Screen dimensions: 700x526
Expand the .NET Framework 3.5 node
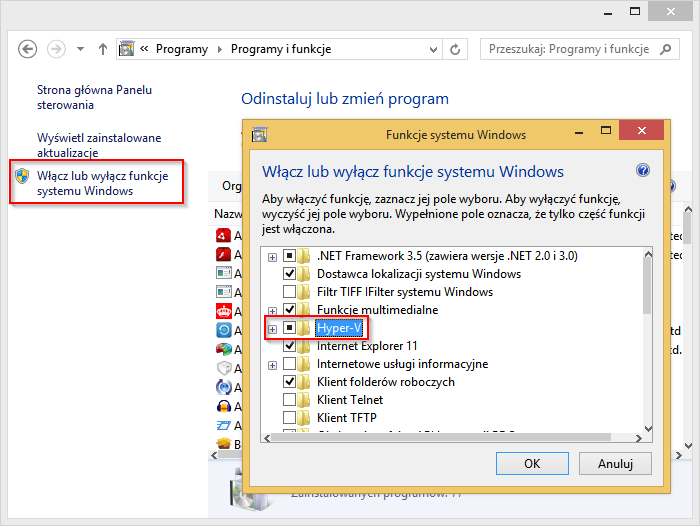pos(272,257)
